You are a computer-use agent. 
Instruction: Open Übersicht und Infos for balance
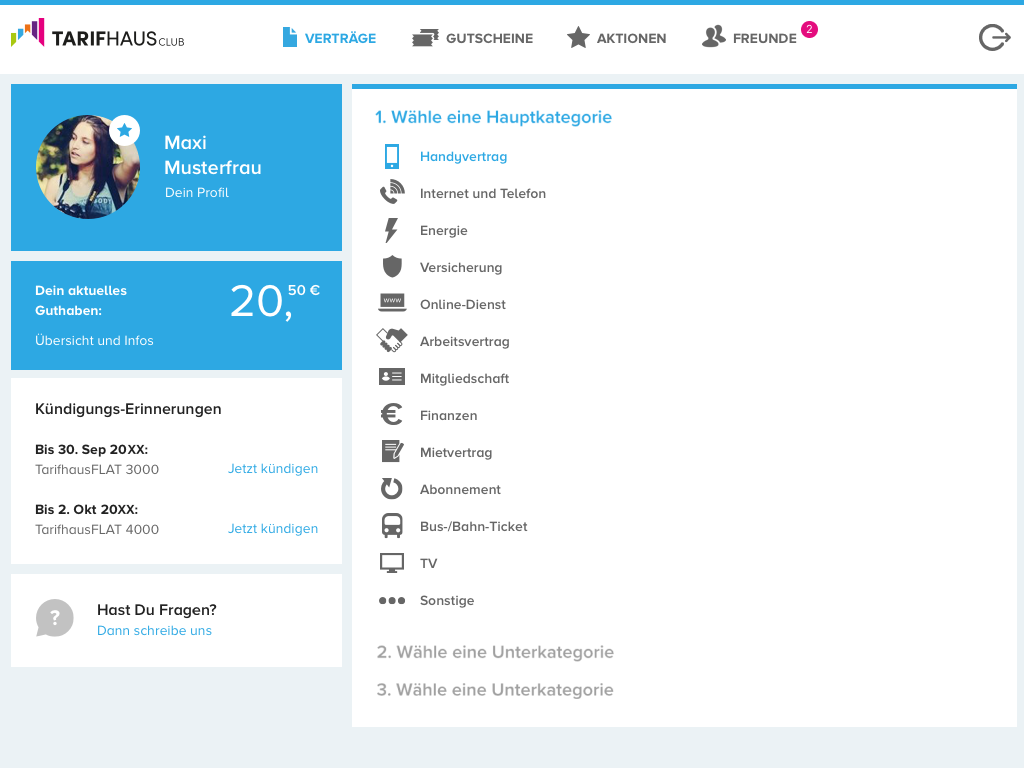pyautogui.click(x=94, y=341)
